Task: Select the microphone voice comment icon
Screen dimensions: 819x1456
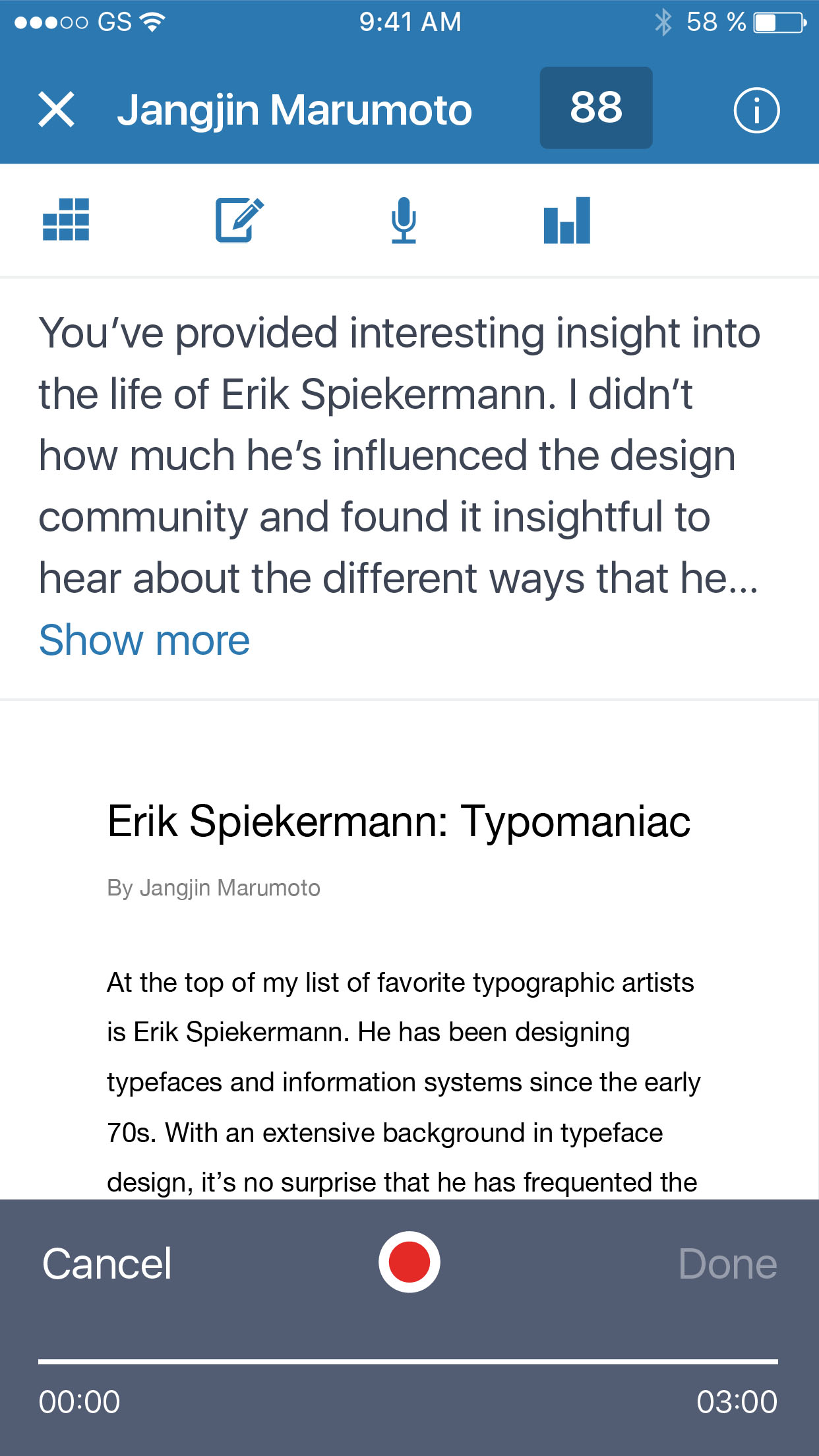Action: [x=404, y=220]
